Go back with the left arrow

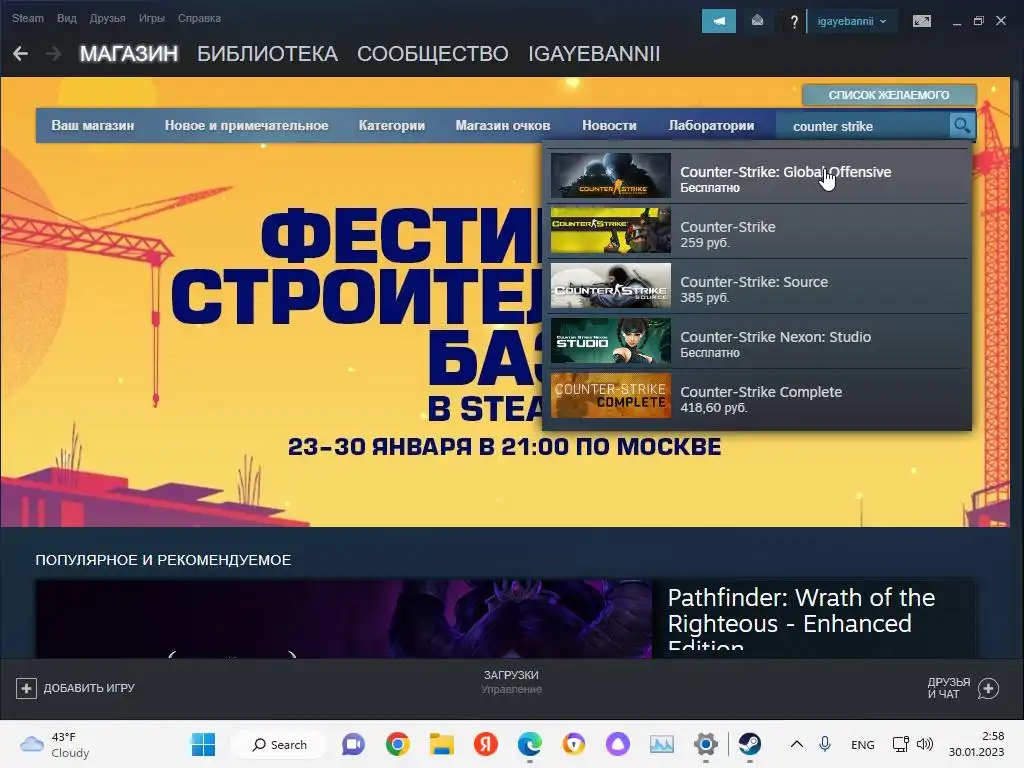pos(20,54)
